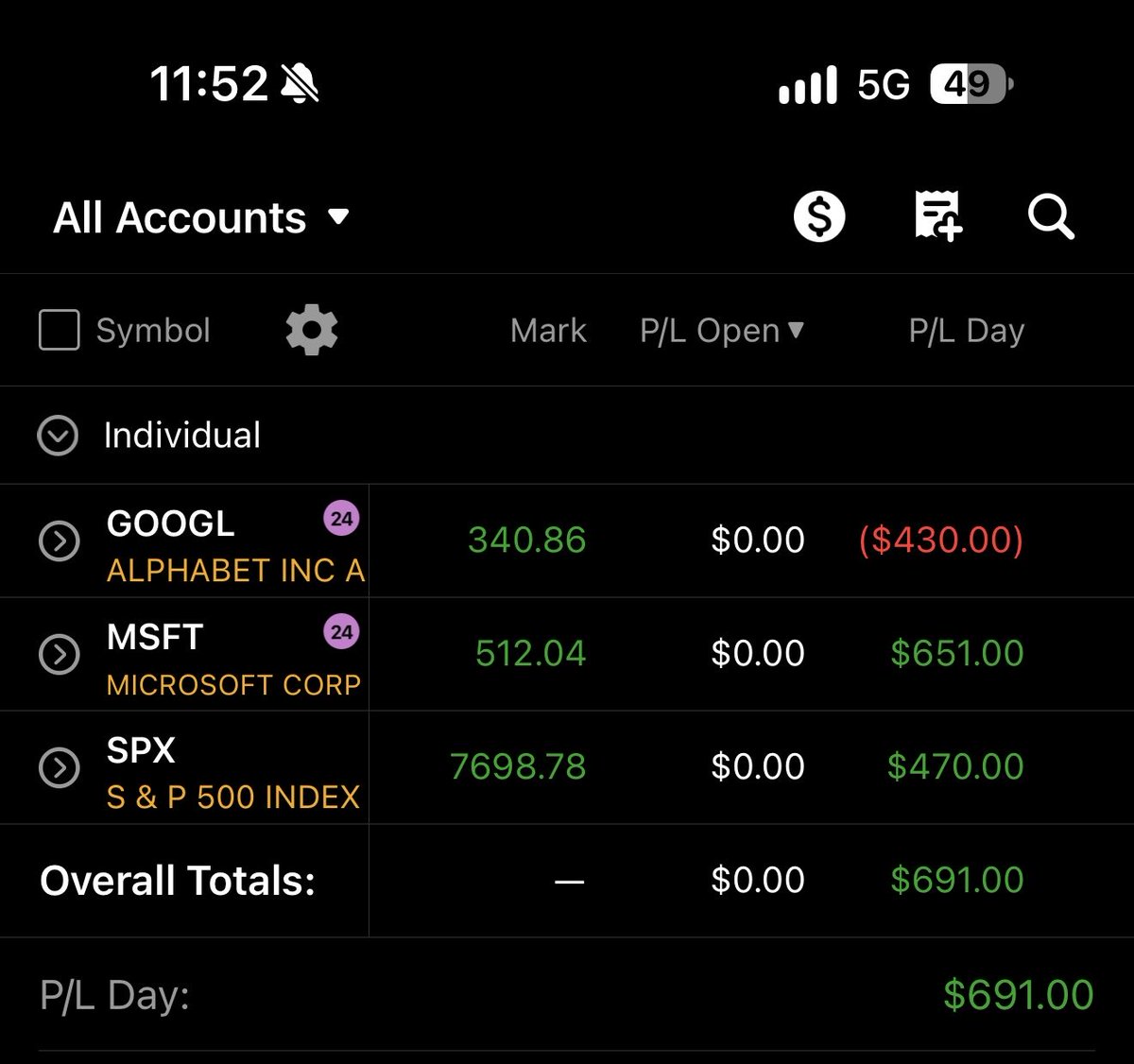Tap the P/L Day column header
The width and height of the screenshot is (1134, 1064).
[x=967, y=331]
